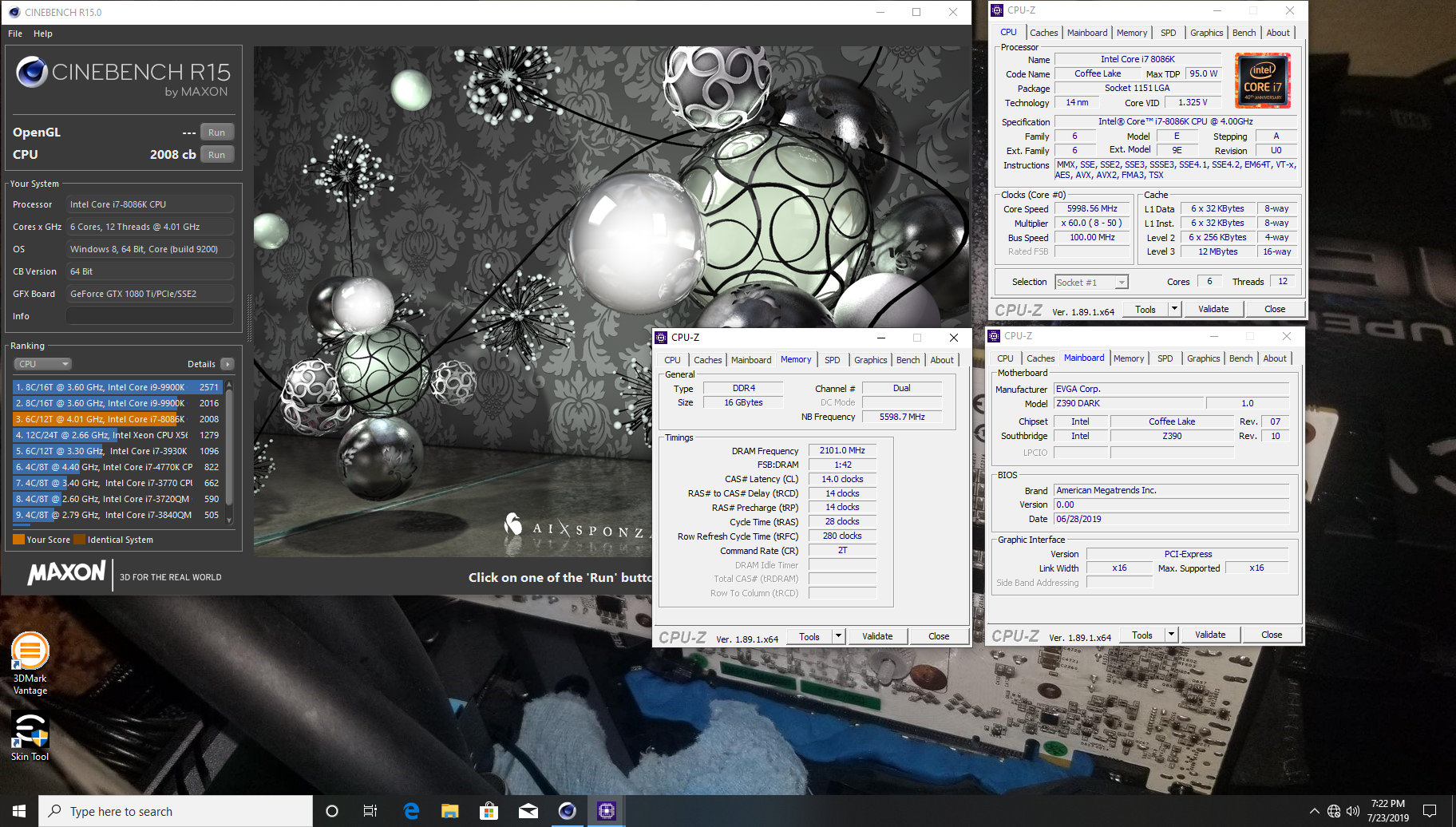Select ranking row Xeon CPU X5 1279

pyautogui.click(x=117, y=435)
